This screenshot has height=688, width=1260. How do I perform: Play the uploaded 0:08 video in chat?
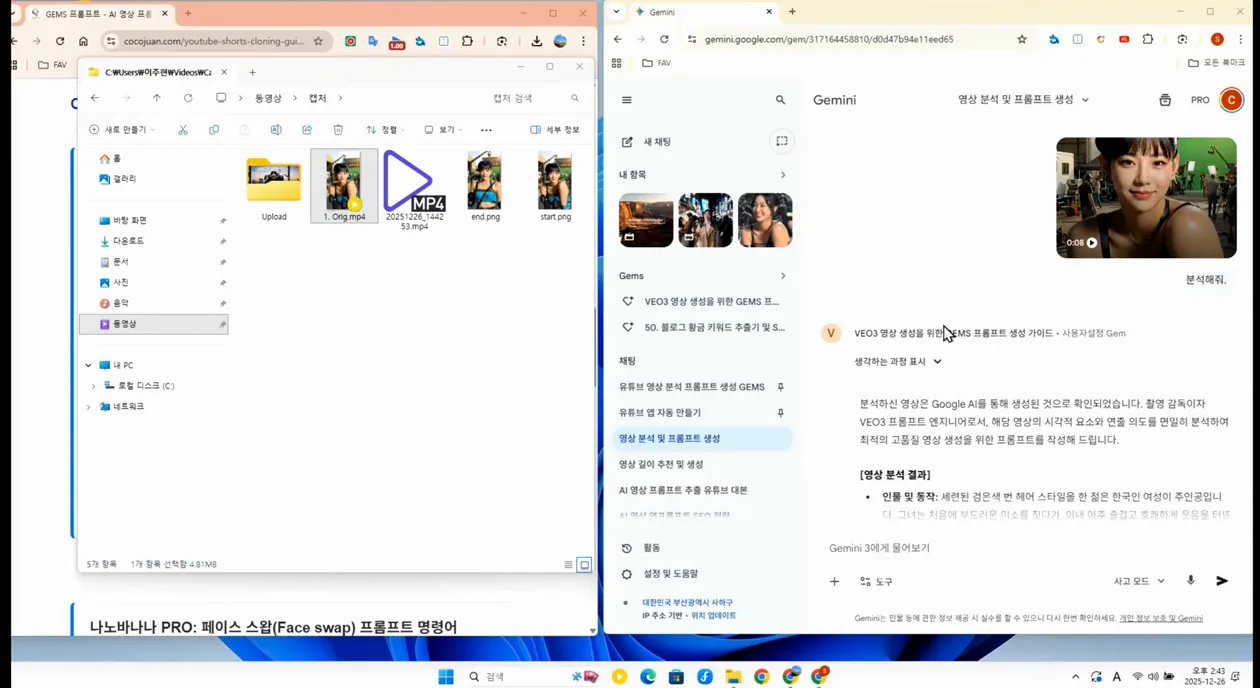pyautogui.click(x=1092, y=242)
